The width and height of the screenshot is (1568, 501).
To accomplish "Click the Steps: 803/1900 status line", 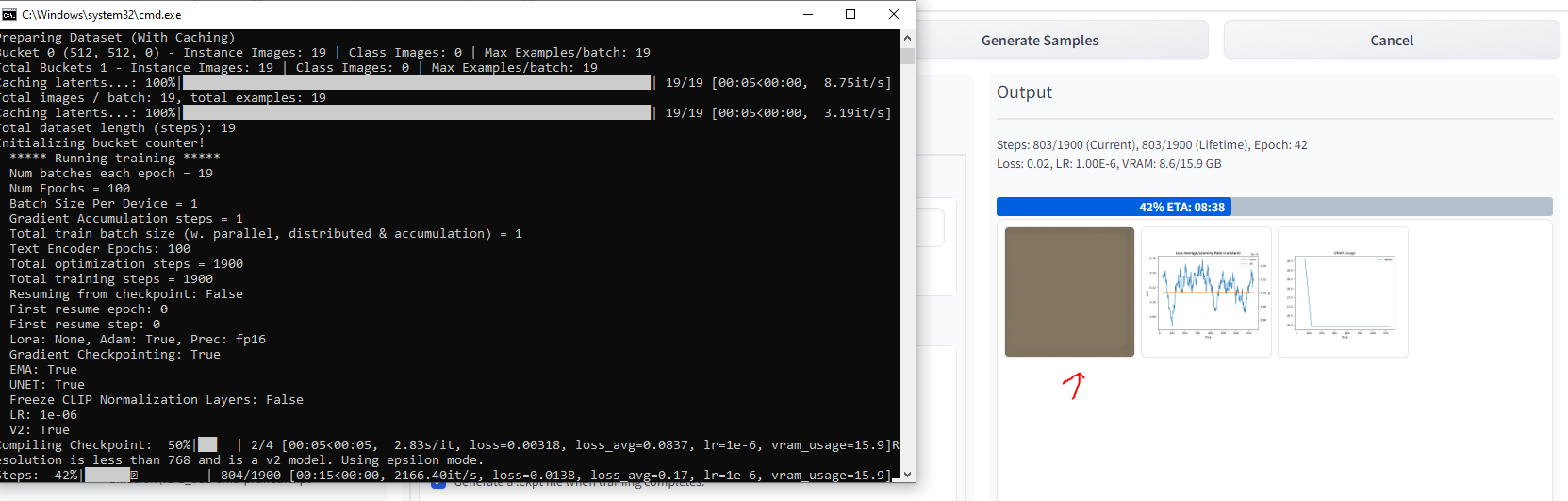I will coord(1152,145).
